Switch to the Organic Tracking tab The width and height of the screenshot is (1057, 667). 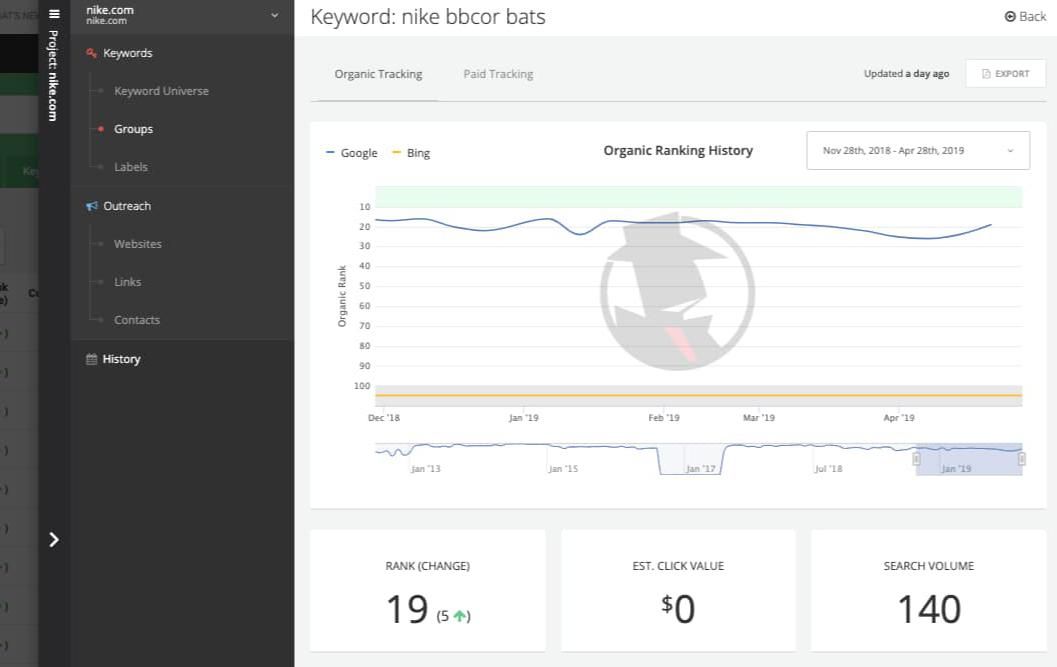tap(378, 74)
